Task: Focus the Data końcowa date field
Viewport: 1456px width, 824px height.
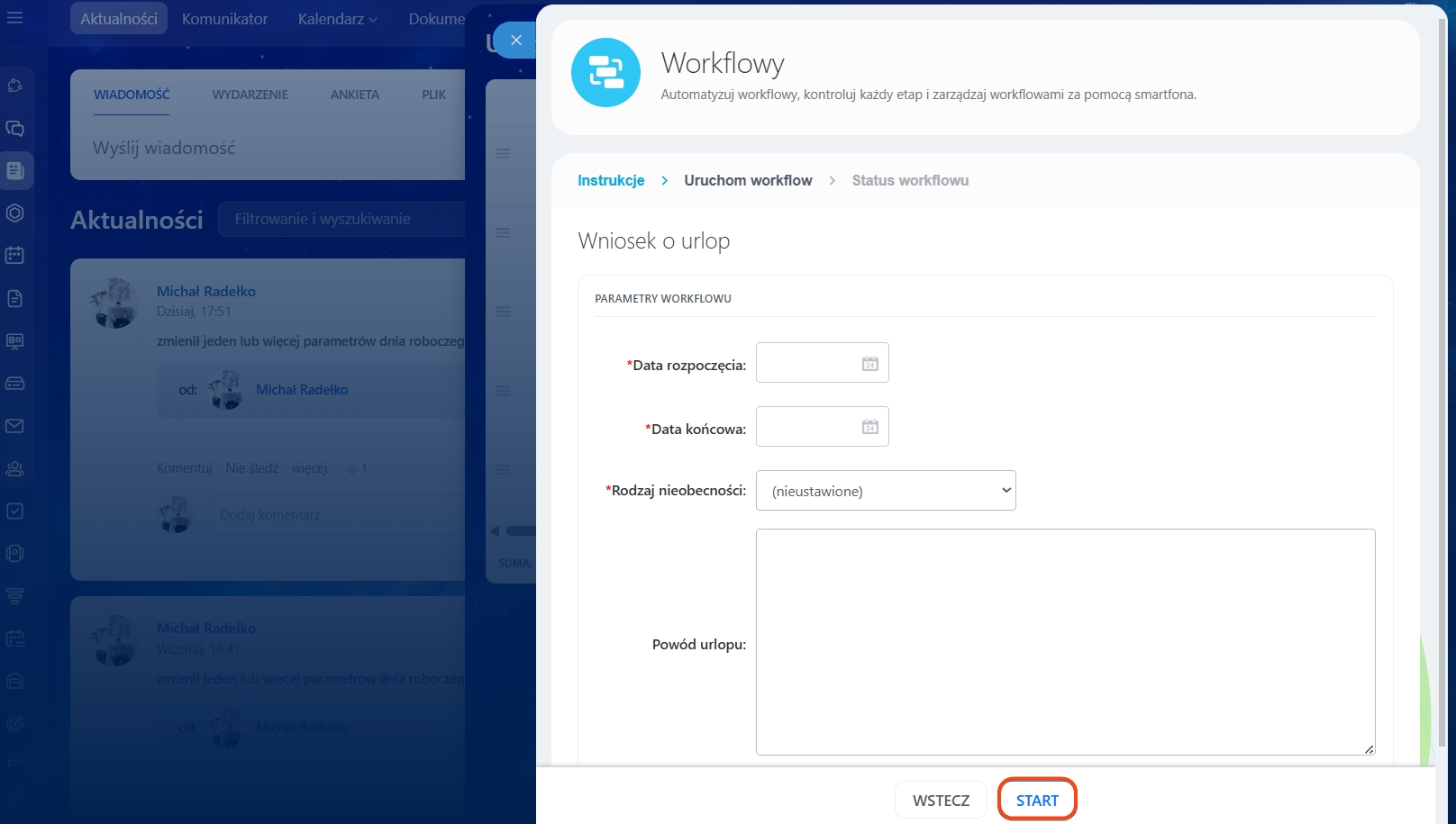Action: (x=822, y=427)
